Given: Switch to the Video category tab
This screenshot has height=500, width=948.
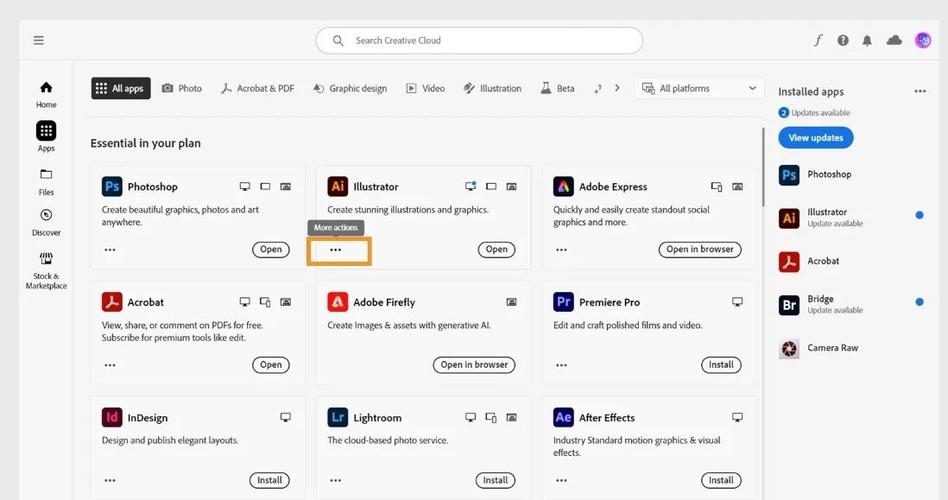Looking at the screenshot, I should pyautogui.click(x=425, y=88).
